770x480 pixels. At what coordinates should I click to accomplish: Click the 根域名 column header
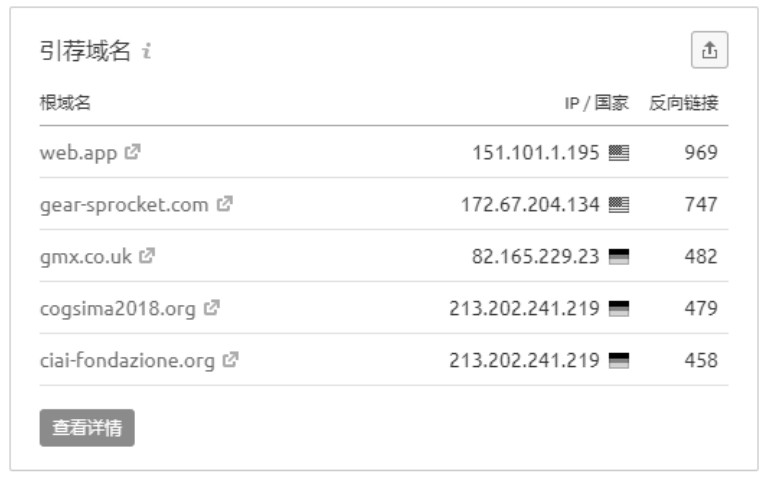(x=65, y=103)
